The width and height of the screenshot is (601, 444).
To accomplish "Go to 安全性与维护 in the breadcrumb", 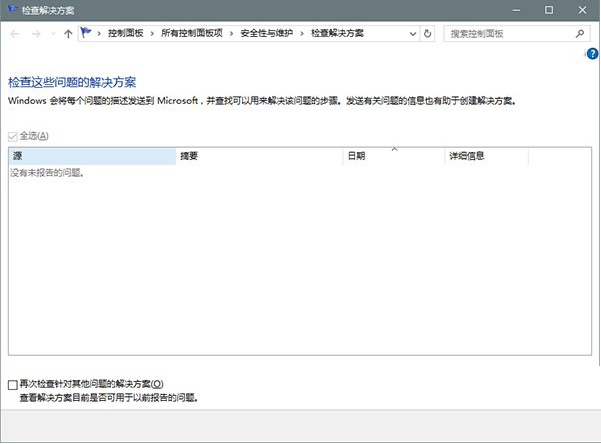I will [266, 34].
